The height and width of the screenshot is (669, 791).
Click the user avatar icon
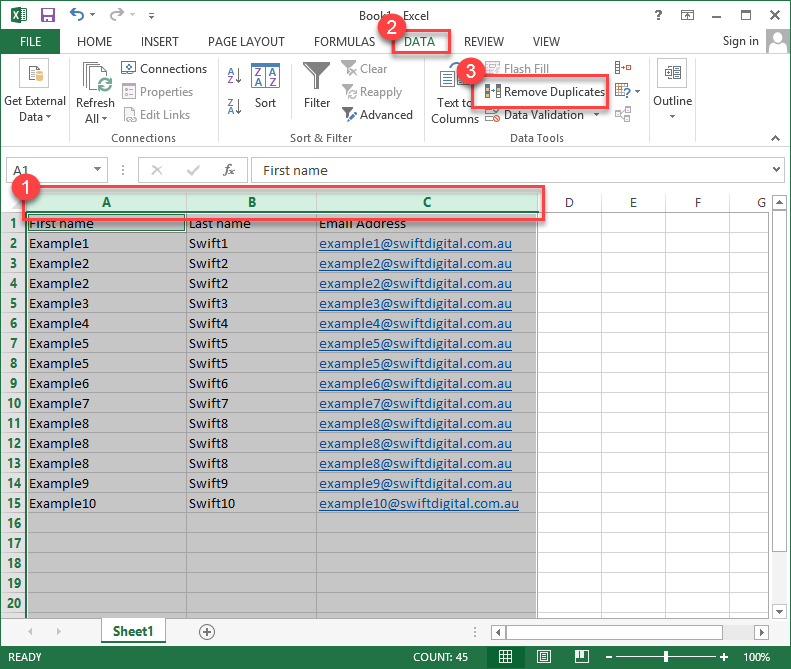[777, 41]
